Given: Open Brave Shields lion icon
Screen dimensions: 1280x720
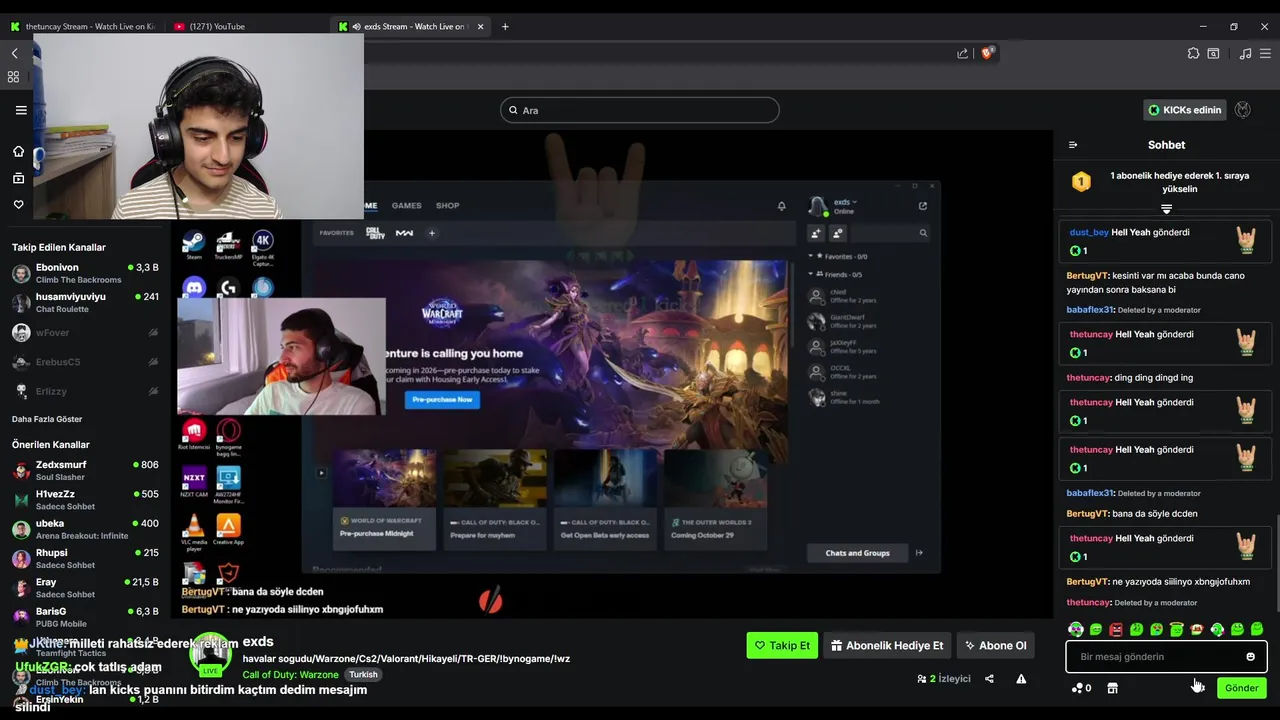Looking at the screenshot, I should (x=987, y=54).
